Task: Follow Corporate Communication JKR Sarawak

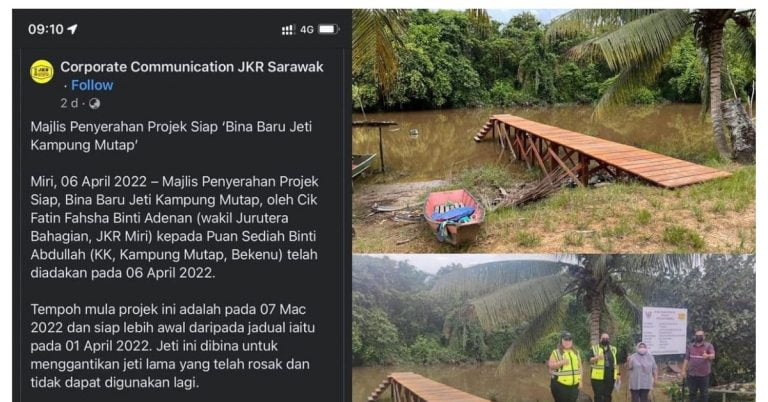Action: tap(92, 85)
